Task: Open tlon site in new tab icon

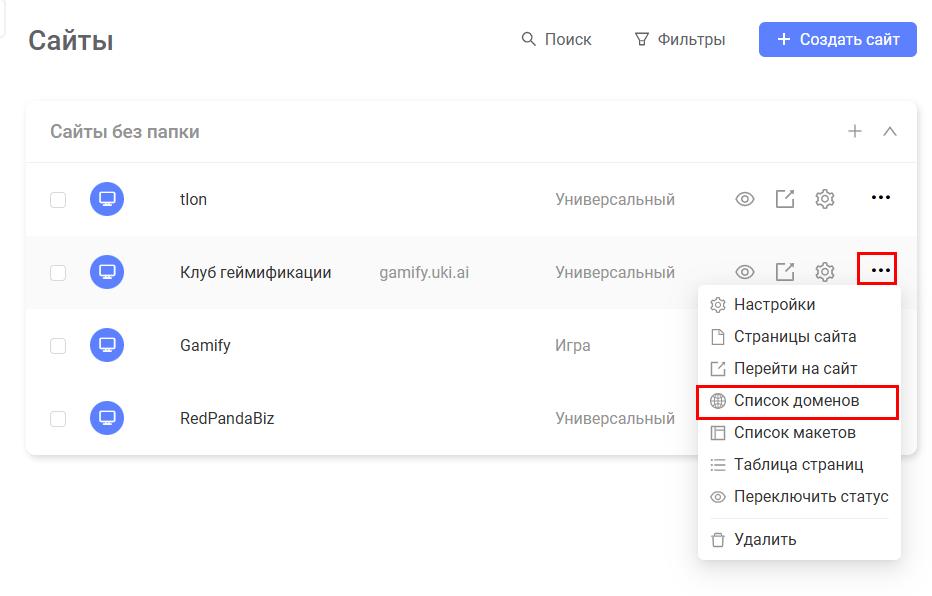Action: [x=785, y=199]
